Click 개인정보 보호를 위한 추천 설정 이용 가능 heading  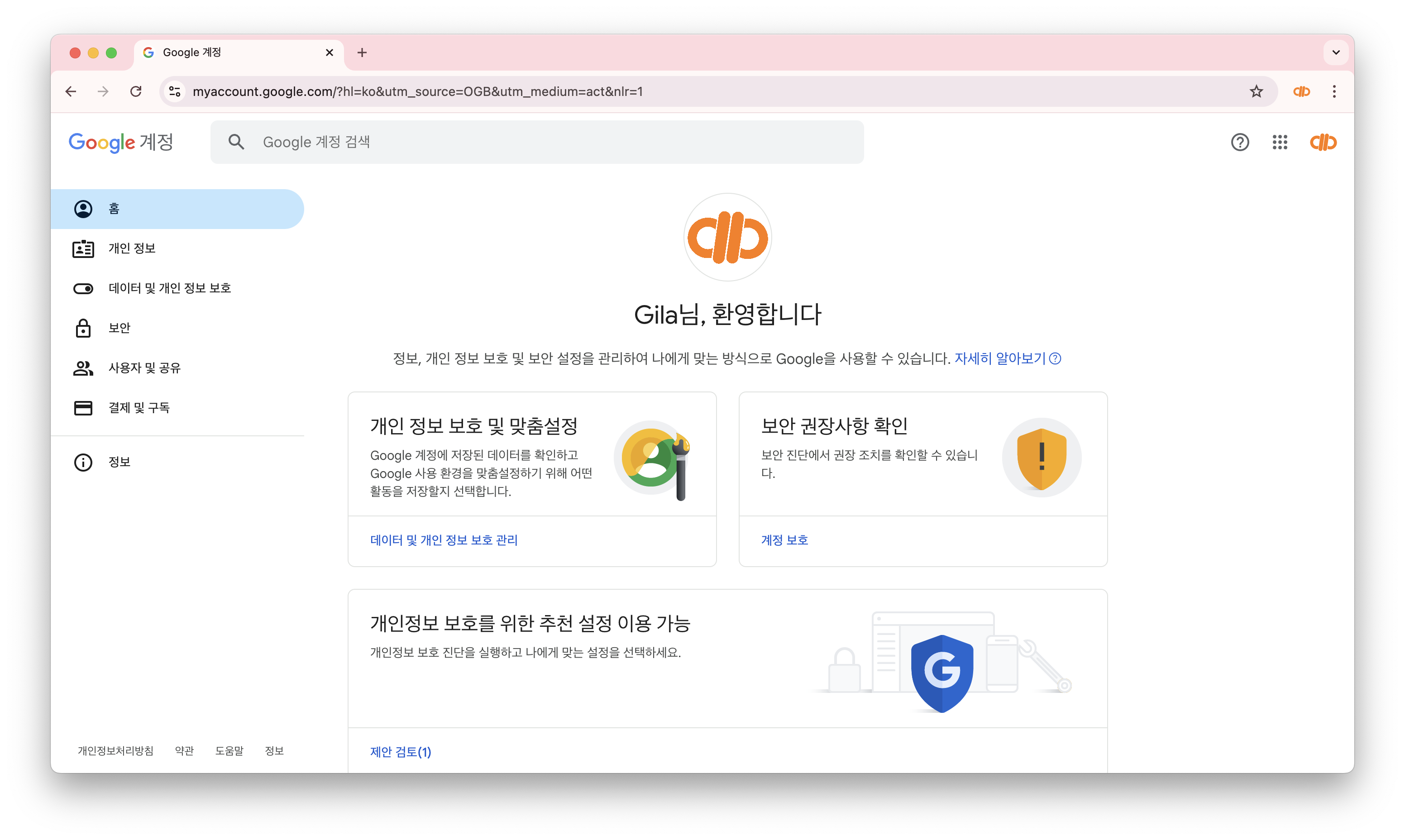click(x=530, y=623)
